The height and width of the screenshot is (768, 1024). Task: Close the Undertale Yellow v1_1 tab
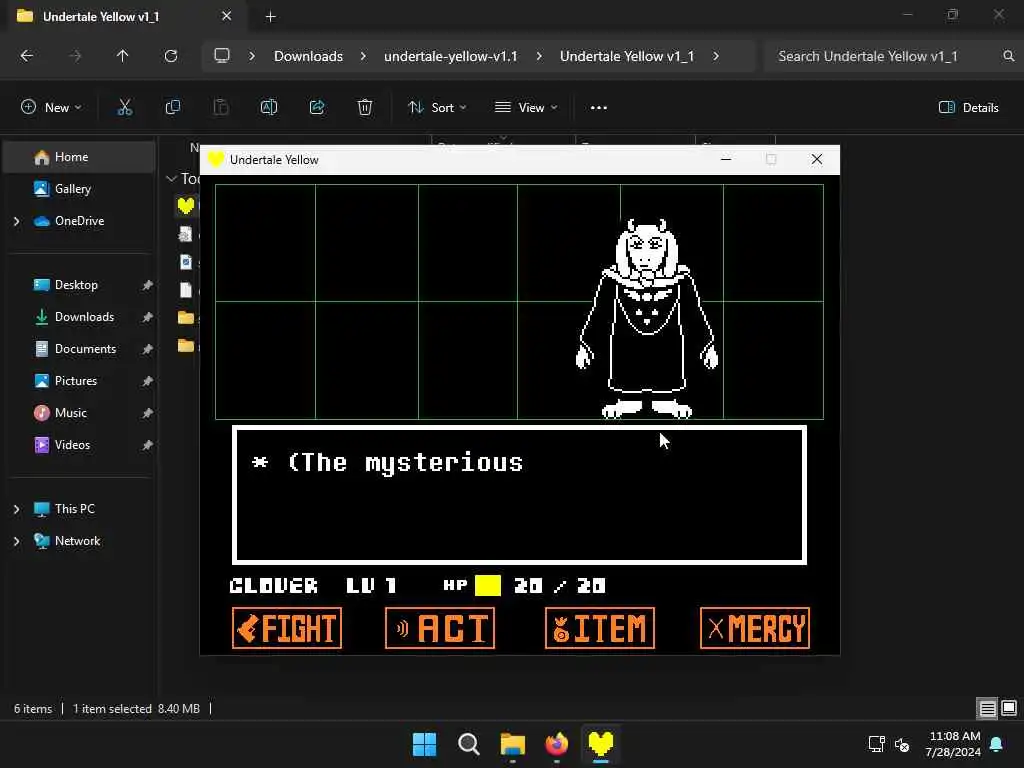coord(227,16)
